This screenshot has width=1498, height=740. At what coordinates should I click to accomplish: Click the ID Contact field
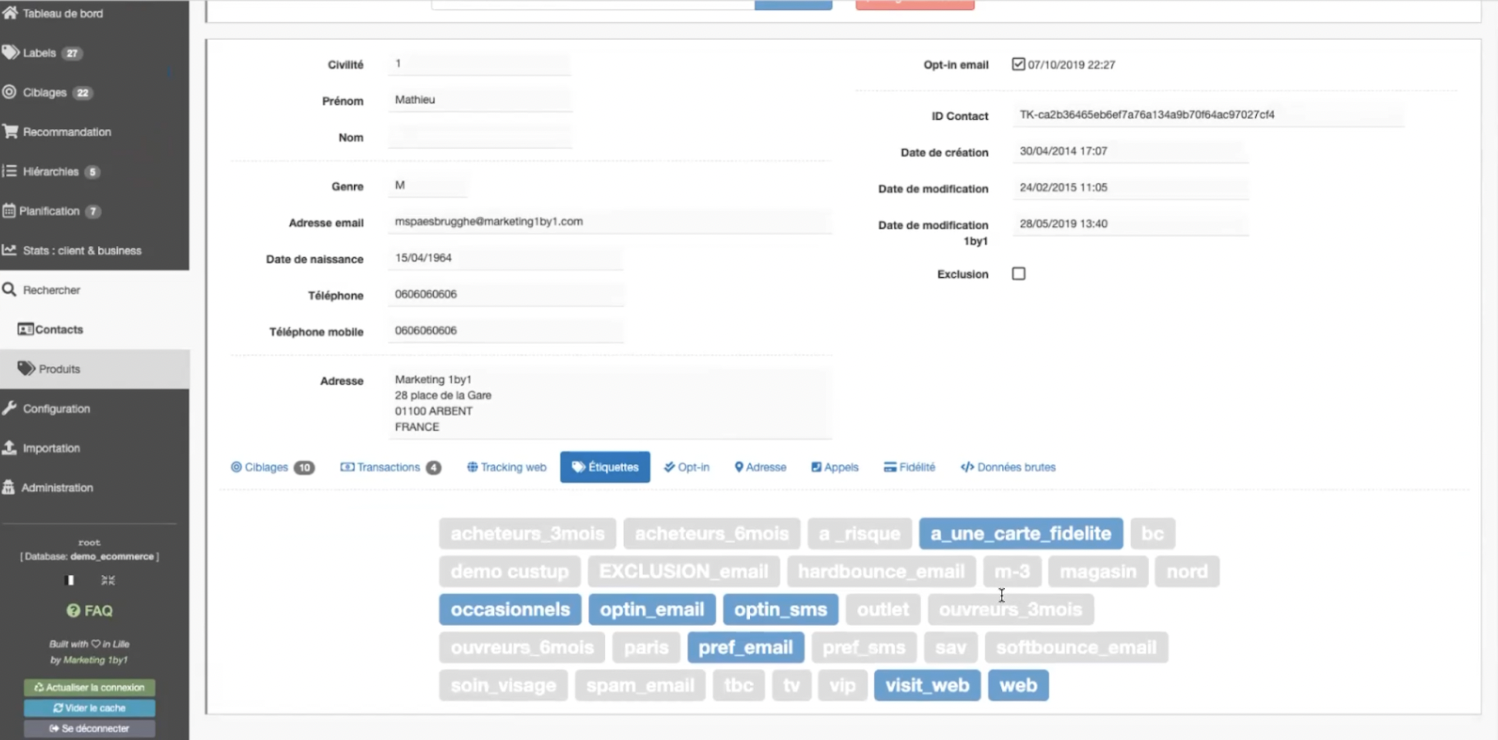(1207, 115)
